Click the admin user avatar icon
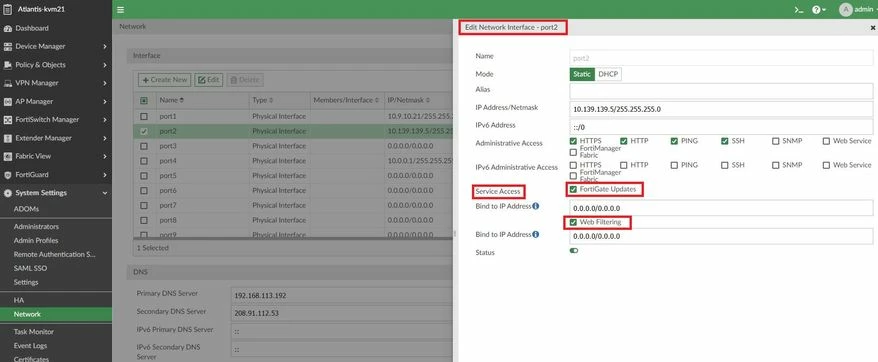The height and width of the screenshot is (362, 878). (x=846, y=10)
